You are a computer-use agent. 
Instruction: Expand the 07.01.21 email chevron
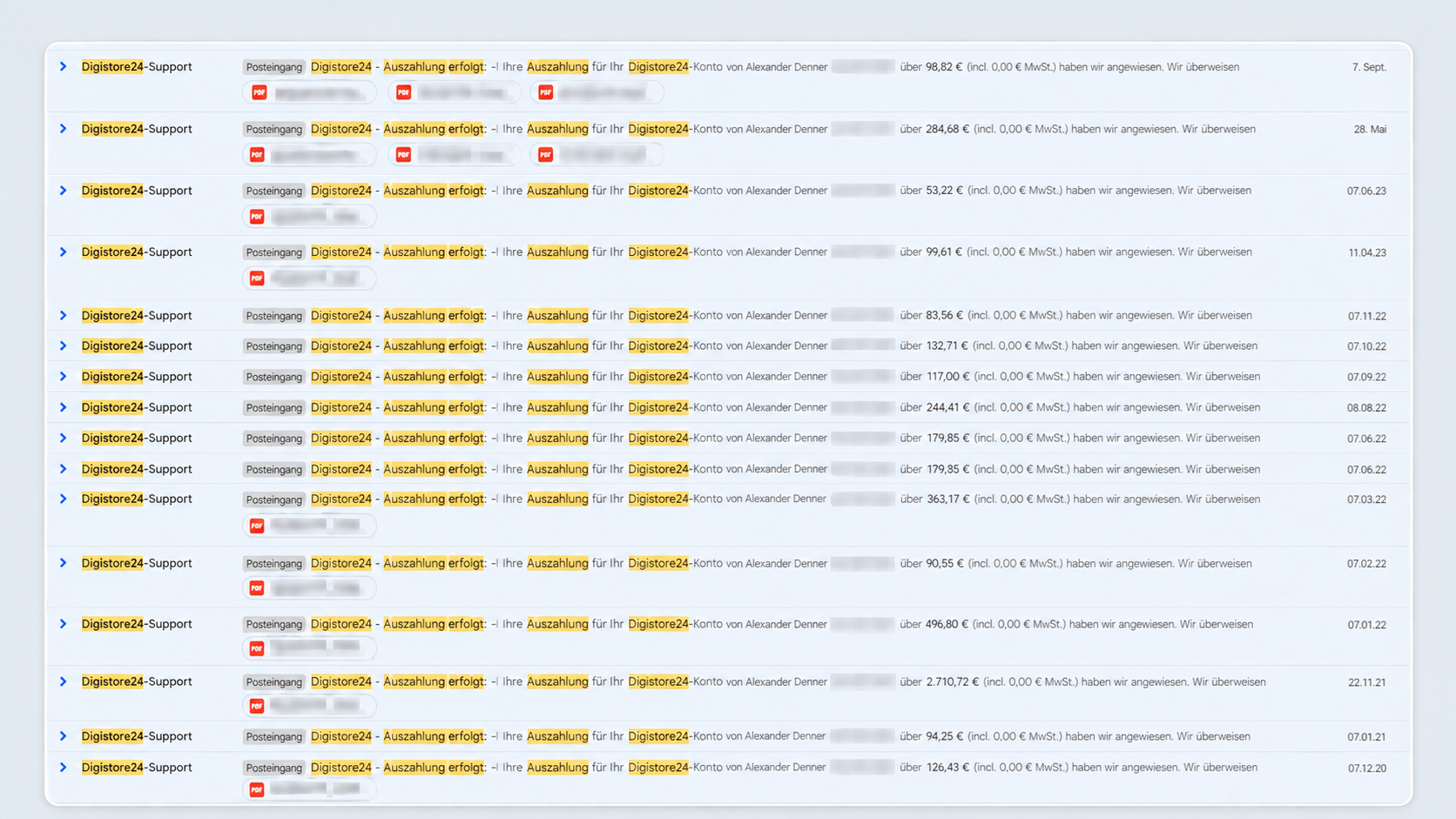pos(63,736)
